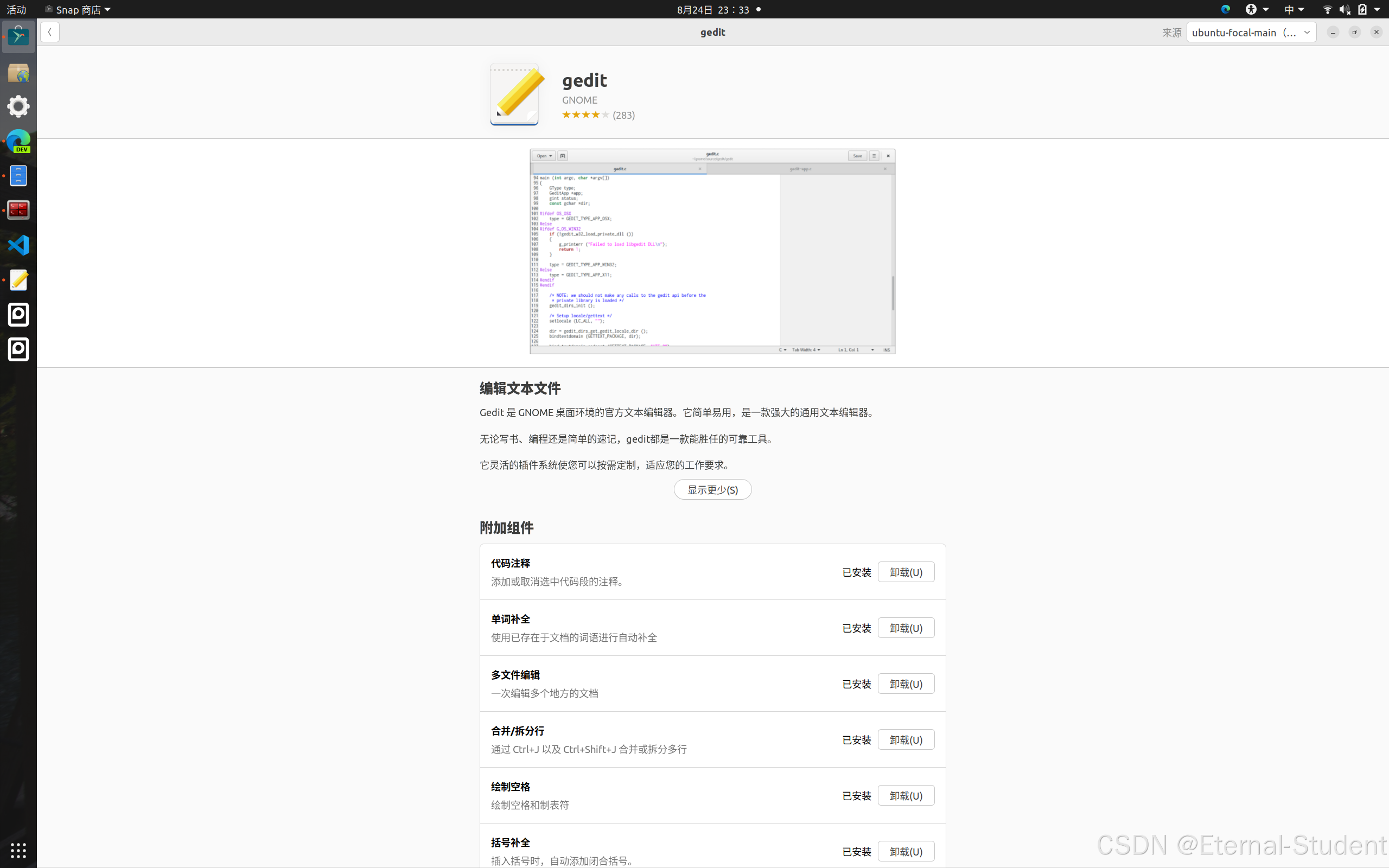Image resolution: width=1389 pixels, height=868 pixels.
Task: Open the gedit screenshot thumbnail
Action: 712,251
